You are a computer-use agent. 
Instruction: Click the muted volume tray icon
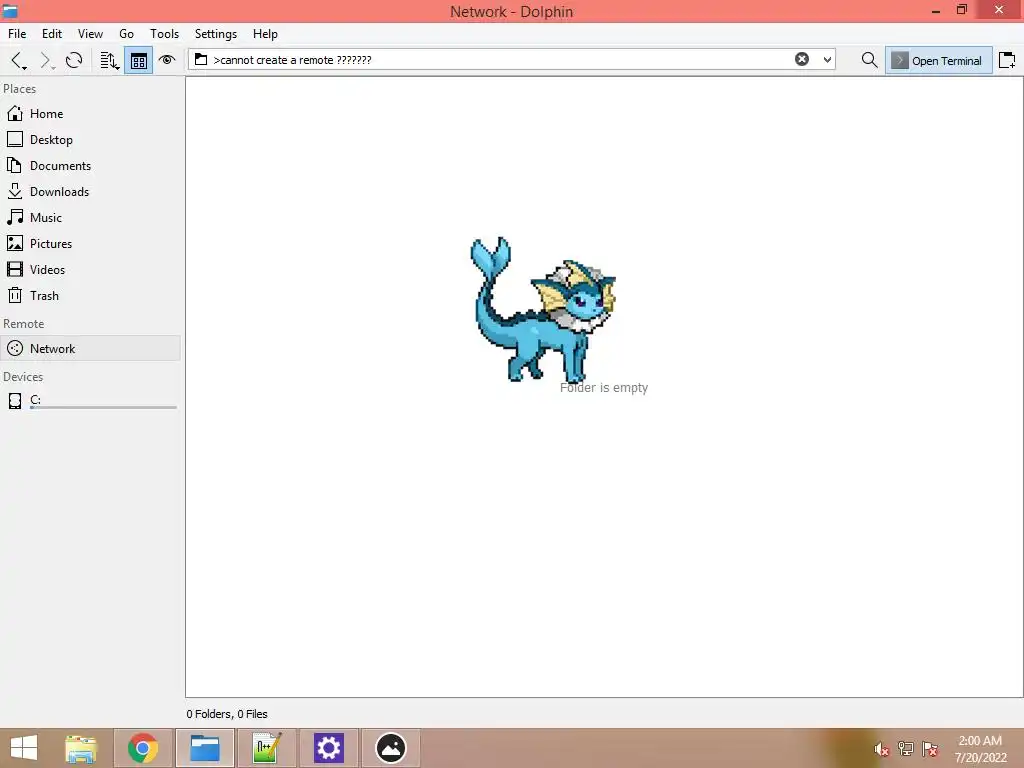[x=882, y=749]
